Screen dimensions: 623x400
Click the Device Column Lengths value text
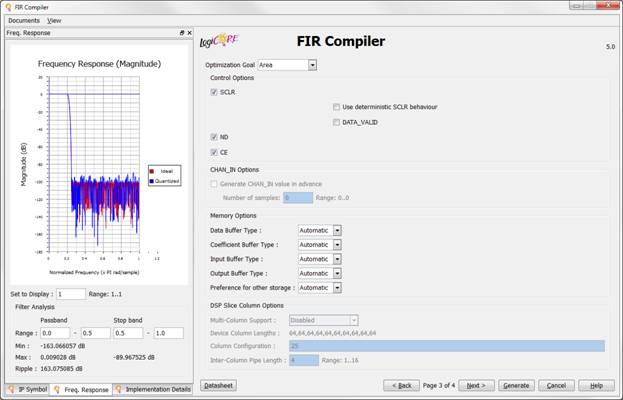[x=333, y=333]
